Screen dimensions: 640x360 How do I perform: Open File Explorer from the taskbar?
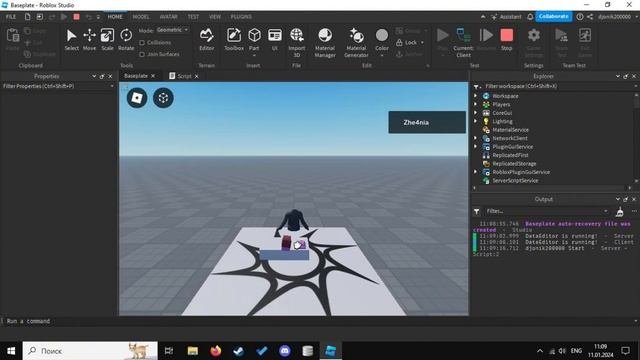click(193, 351)
